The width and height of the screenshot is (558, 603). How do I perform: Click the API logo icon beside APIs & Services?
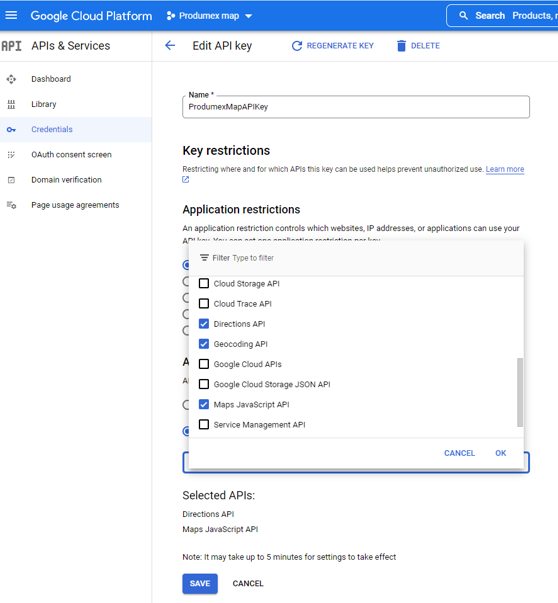11,46
